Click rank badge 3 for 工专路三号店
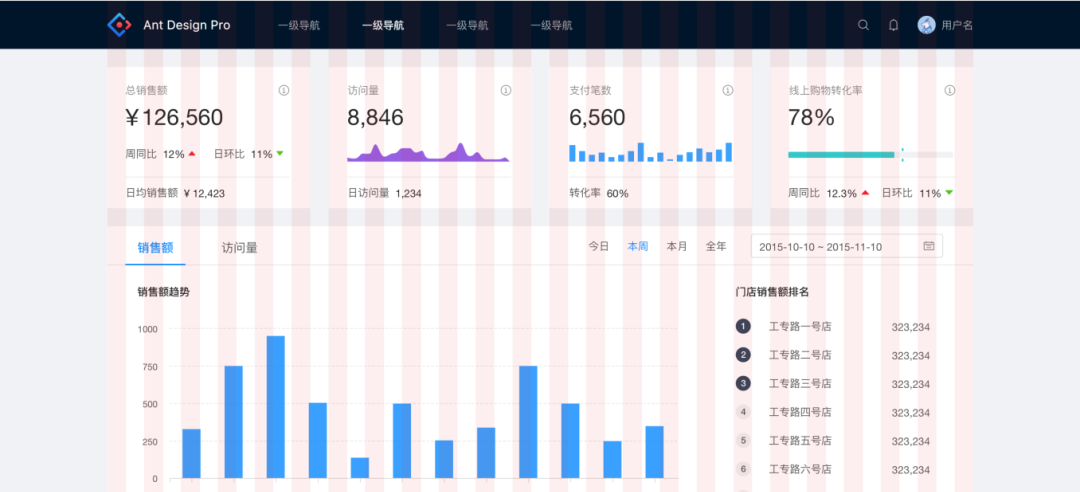This screenshot has width=1080, height=492. (743, 383)
